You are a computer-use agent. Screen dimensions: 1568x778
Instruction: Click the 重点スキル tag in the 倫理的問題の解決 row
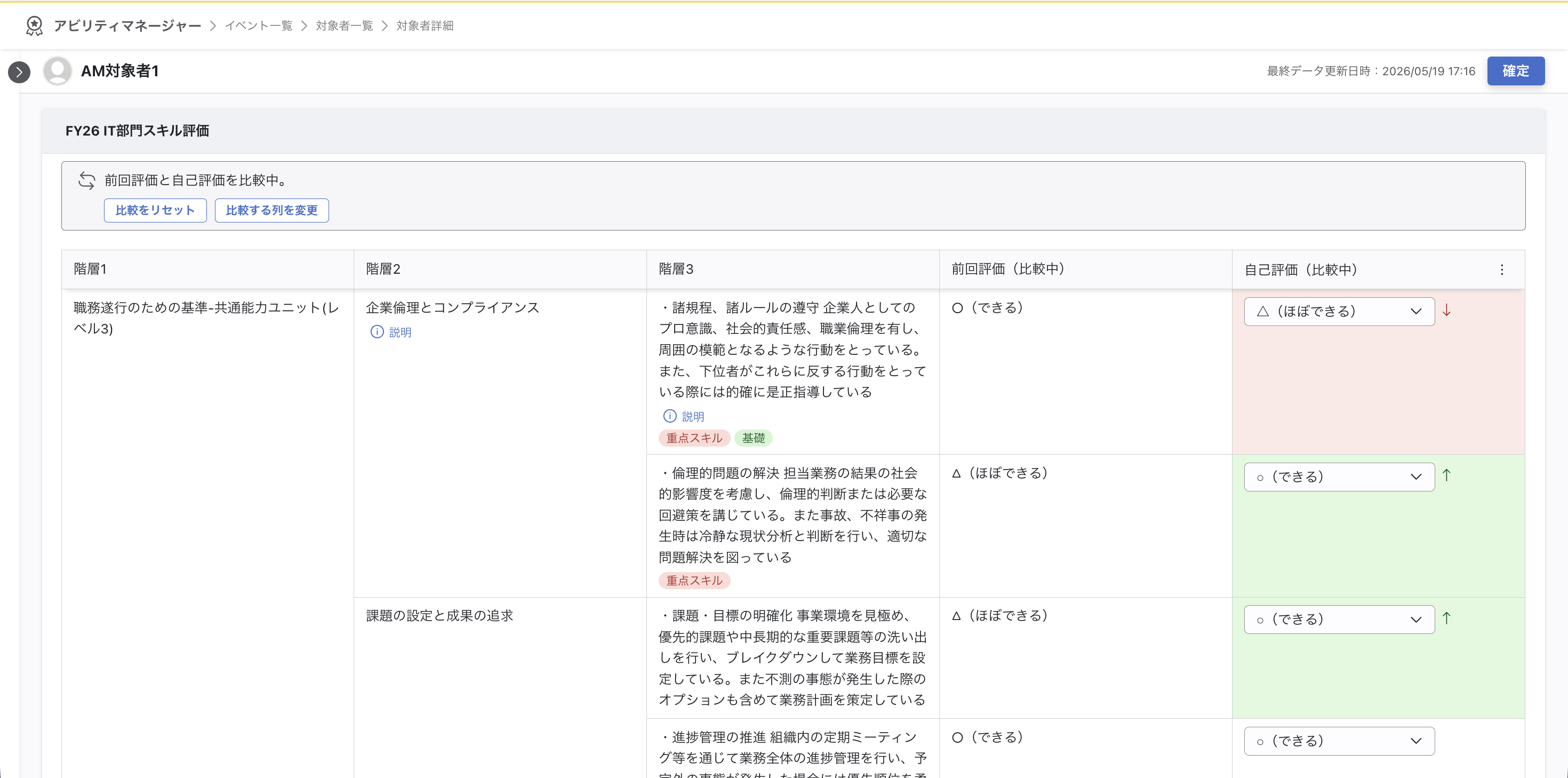(x=694, y=581)
